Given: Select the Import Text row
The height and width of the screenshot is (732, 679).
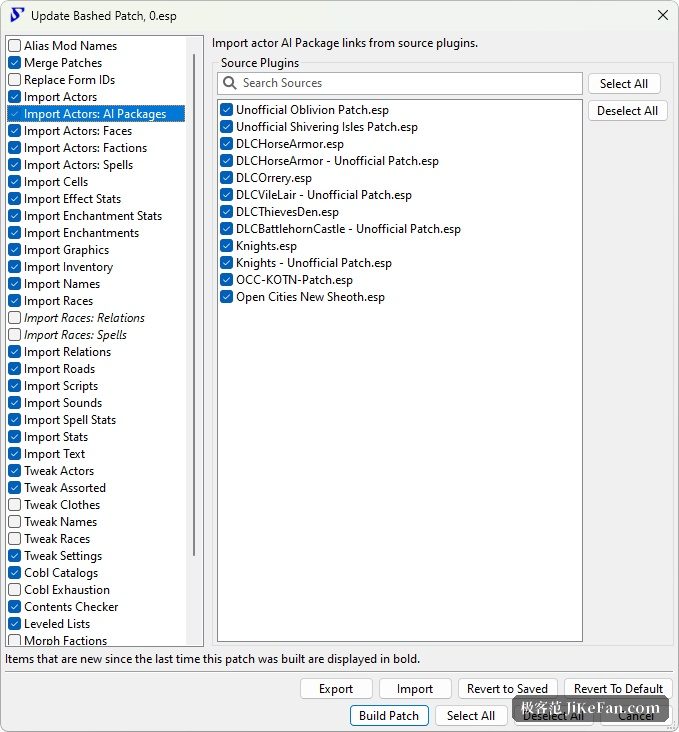Looking at the screenshot, I should click(x=96, y=454).
